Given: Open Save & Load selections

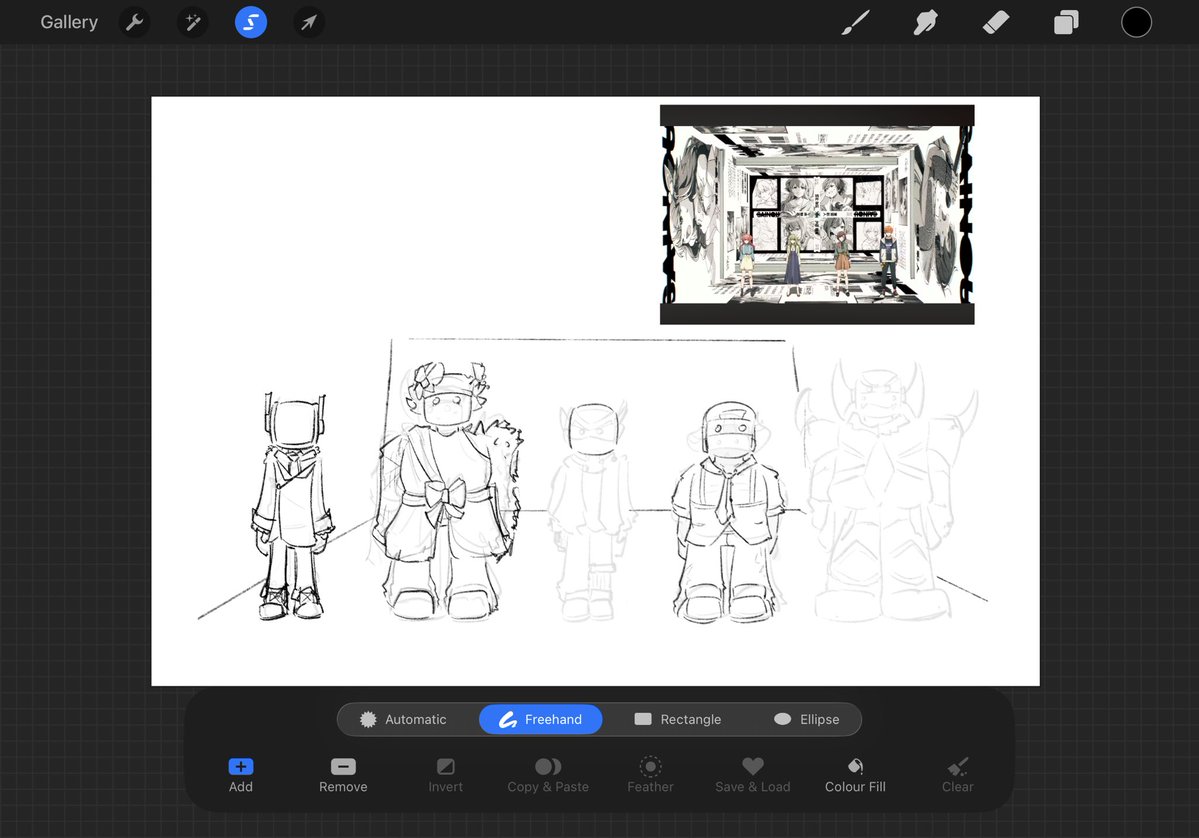Looking at the screenshot, I should pyautogui.click(x=753, y=775).
